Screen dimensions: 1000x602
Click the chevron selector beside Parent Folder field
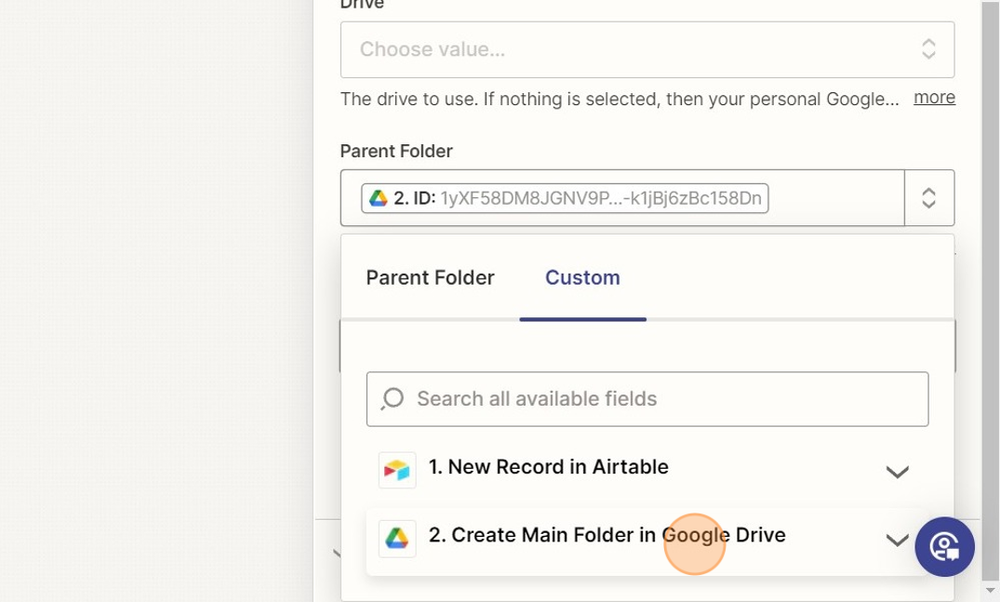click(x=929, y=197)
